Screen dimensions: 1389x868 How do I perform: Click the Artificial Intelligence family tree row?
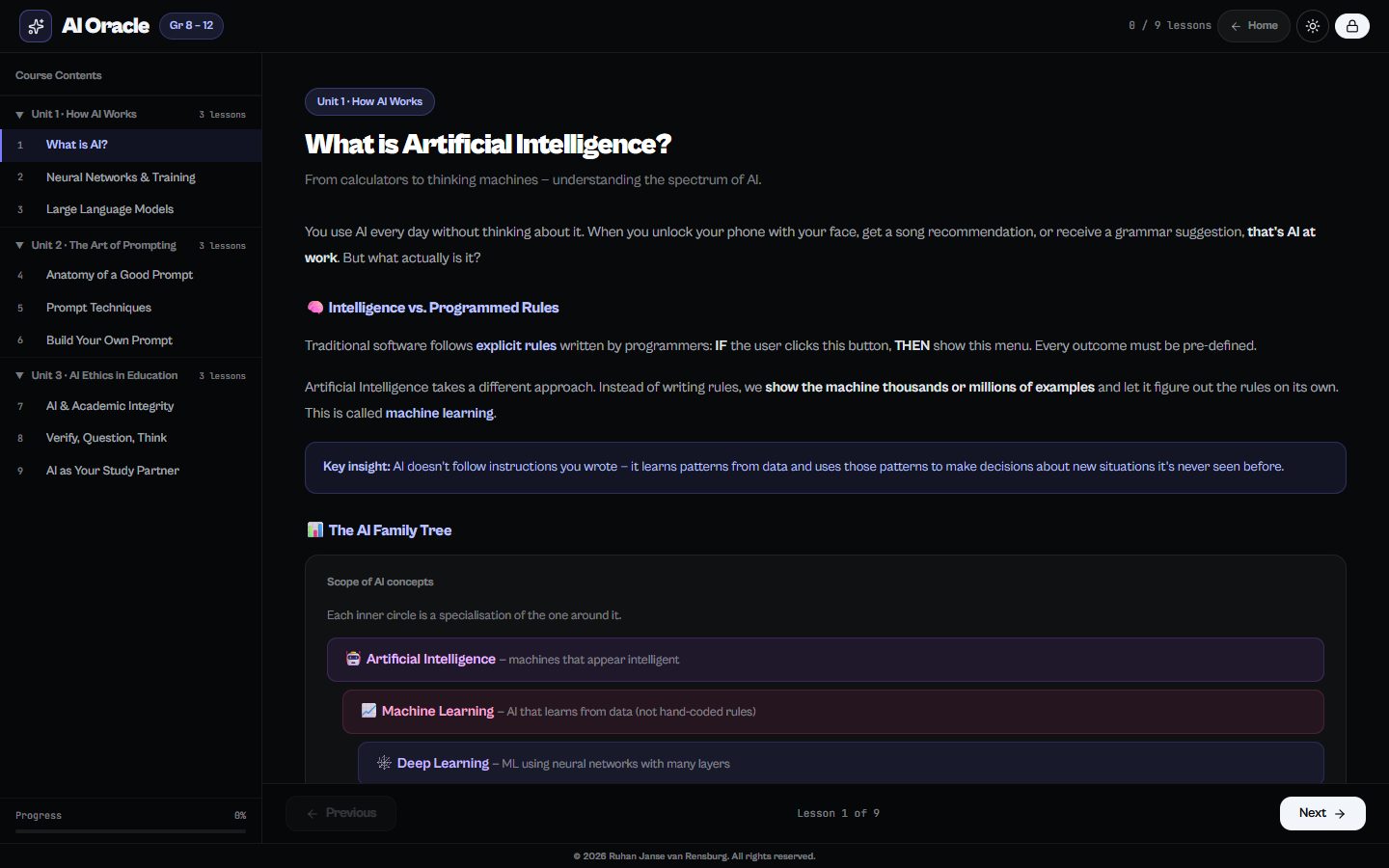[x=825, y=660]
